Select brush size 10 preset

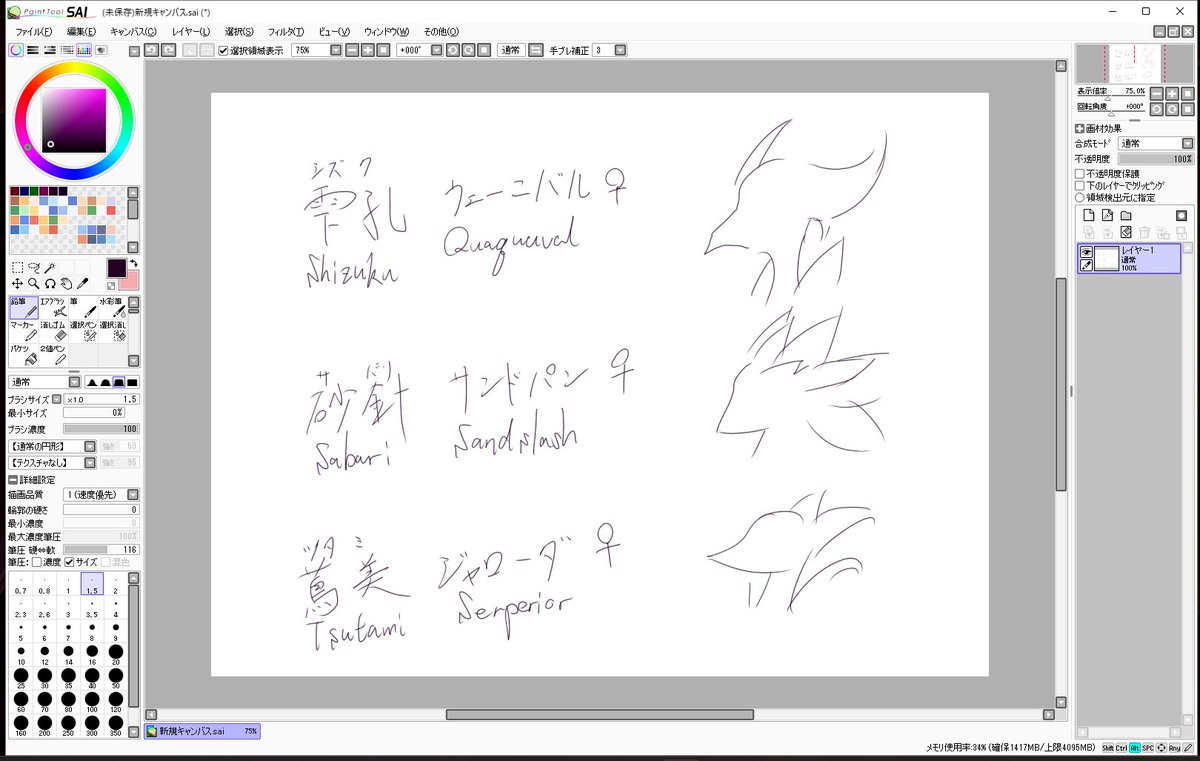[21, 655]
